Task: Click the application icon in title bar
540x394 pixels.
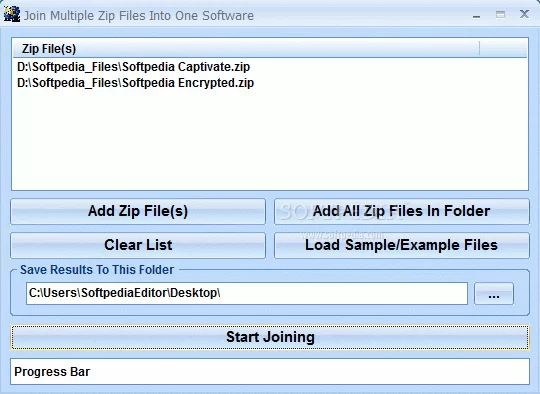Action: point(12,15)
